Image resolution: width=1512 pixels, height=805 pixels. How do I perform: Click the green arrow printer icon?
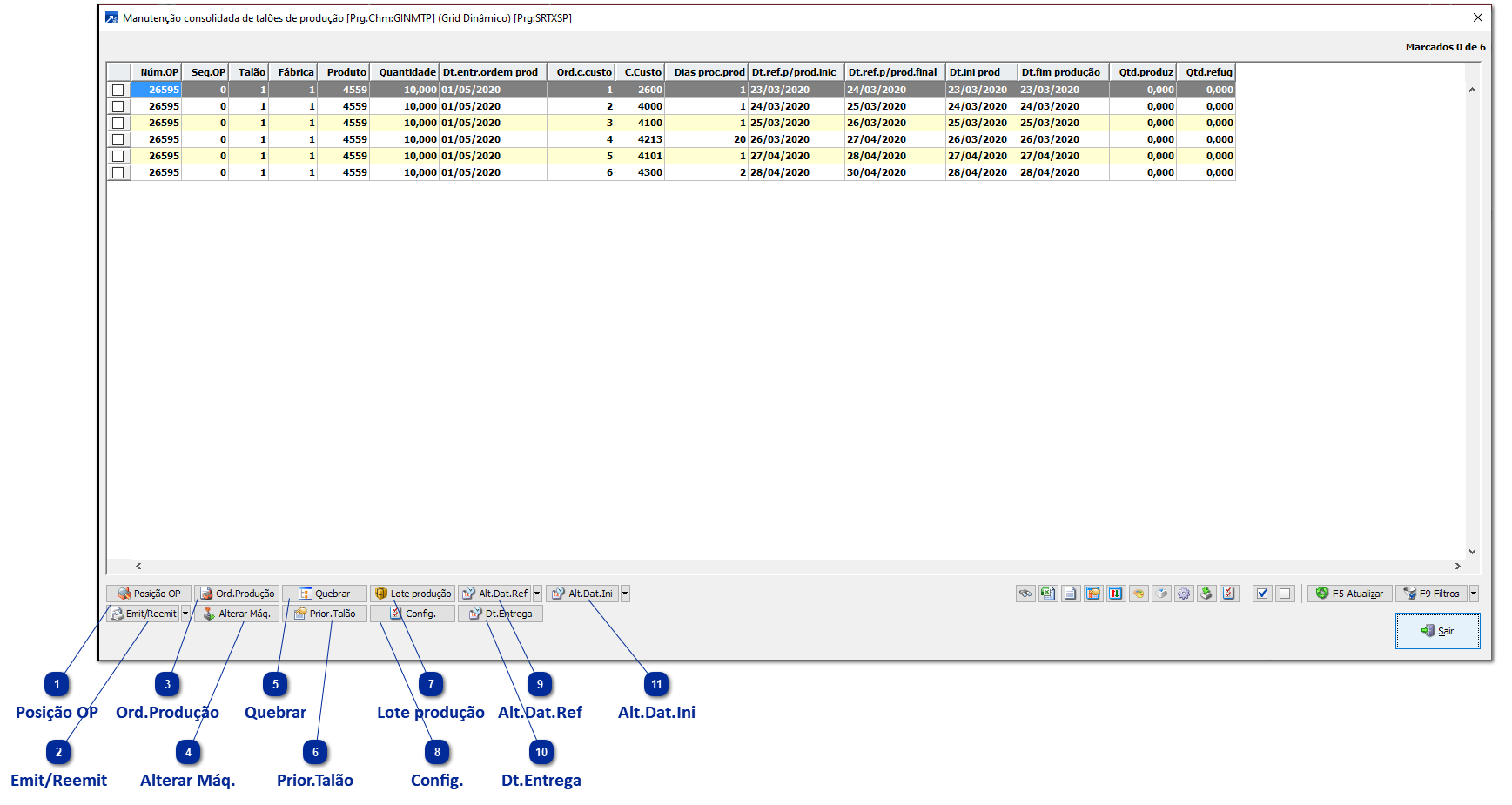[x=1206, y=594]
